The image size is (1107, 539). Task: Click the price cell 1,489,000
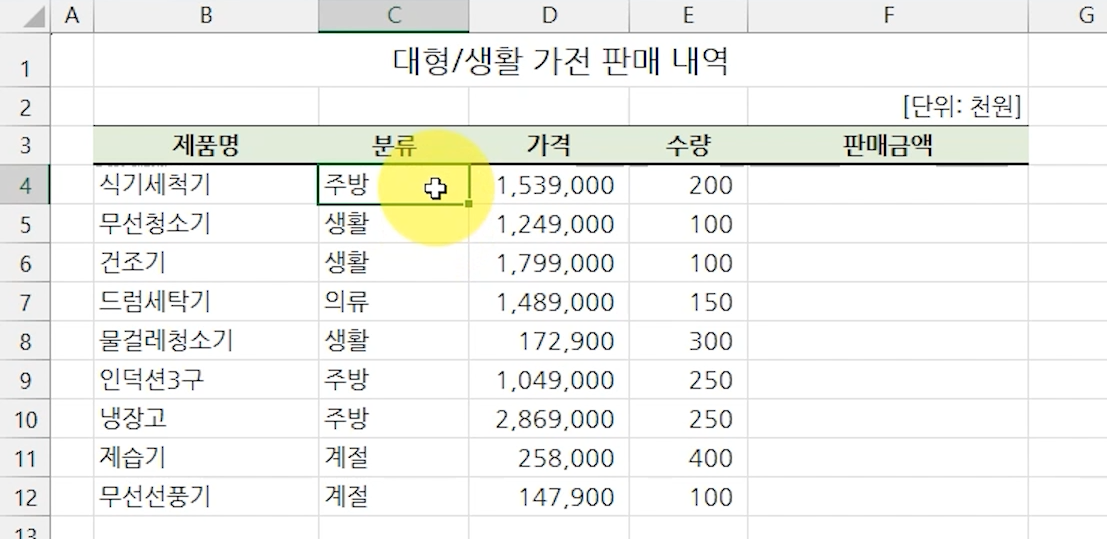coord(549,302)
